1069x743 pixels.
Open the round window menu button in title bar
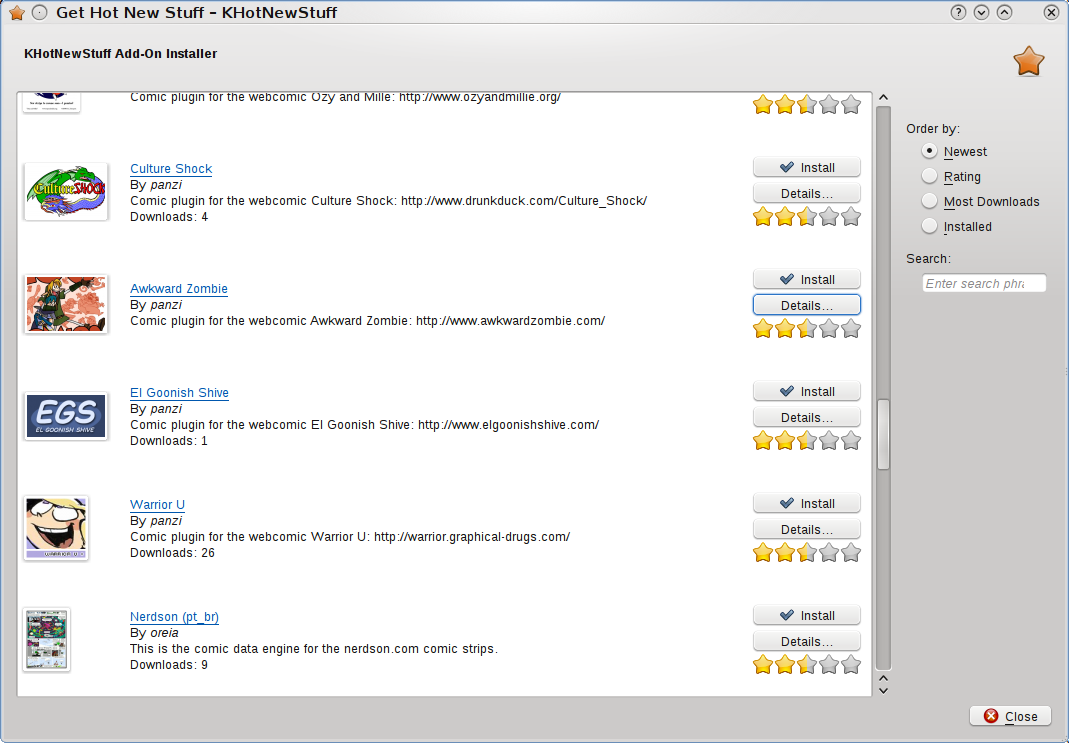(40, 13)
